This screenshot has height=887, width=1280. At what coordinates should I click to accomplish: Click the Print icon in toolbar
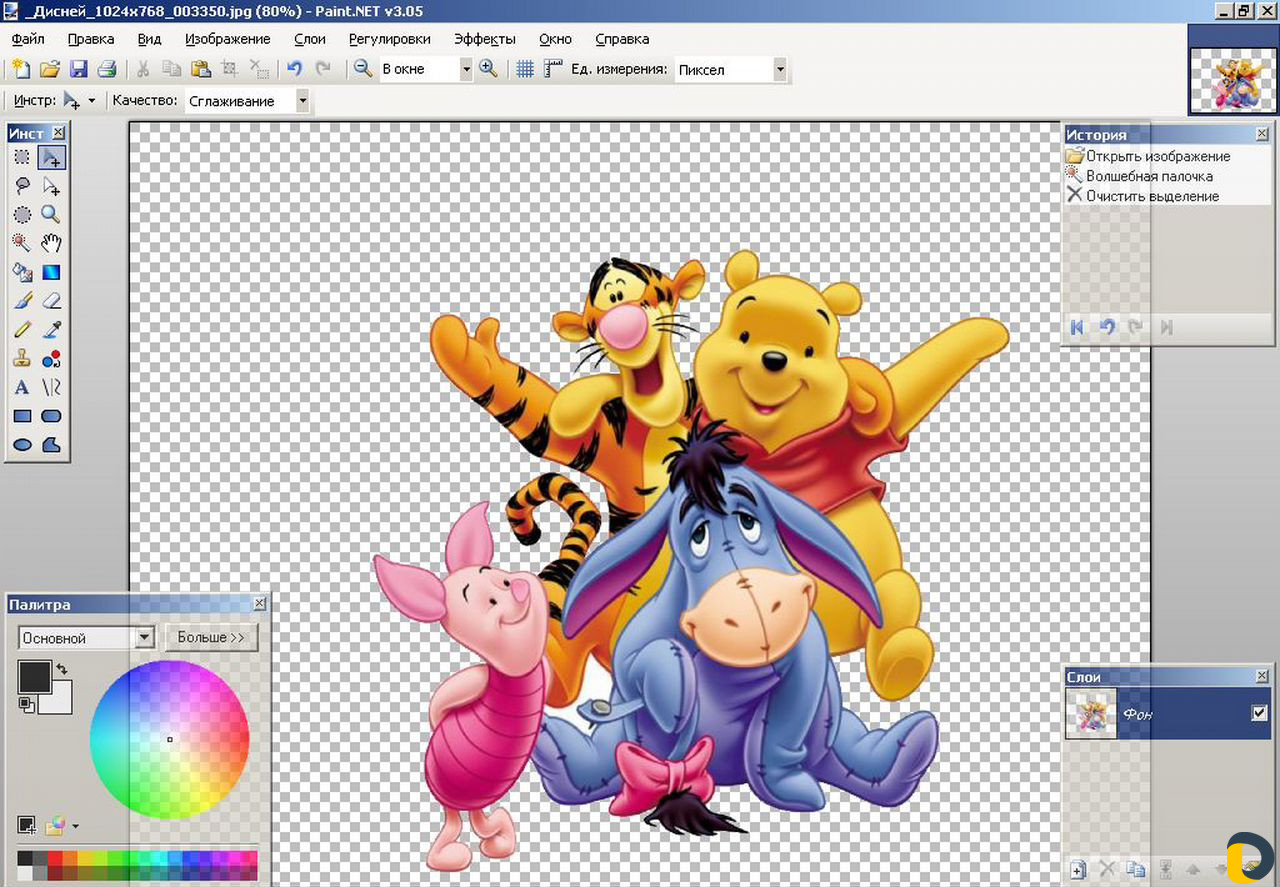(107, 69)
